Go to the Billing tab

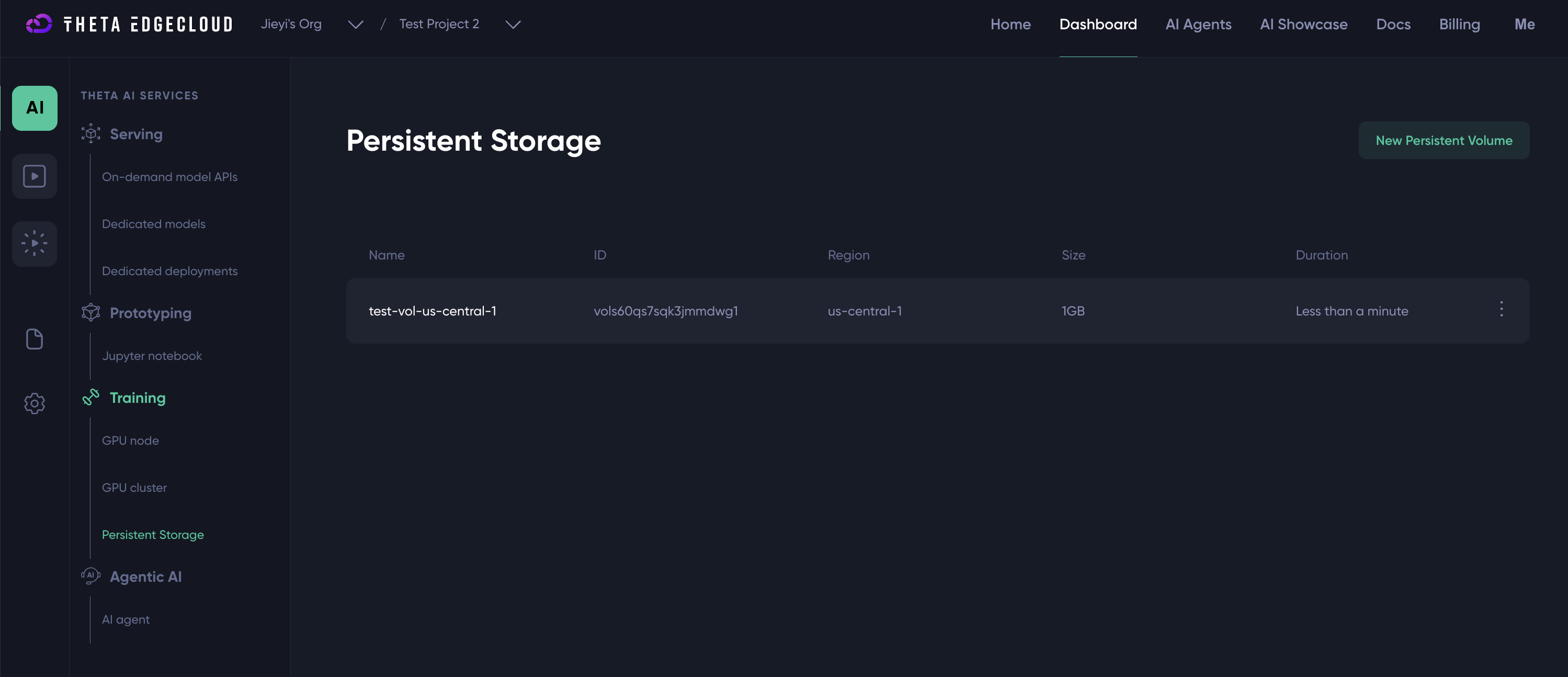pyautogui.click(x=1459, y=25)
